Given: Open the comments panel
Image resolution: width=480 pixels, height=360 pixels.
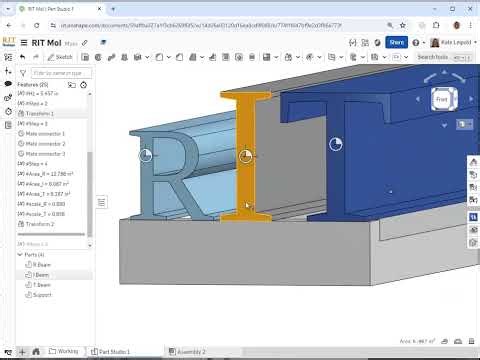Looking at the screenshot, I should point(8,84).
